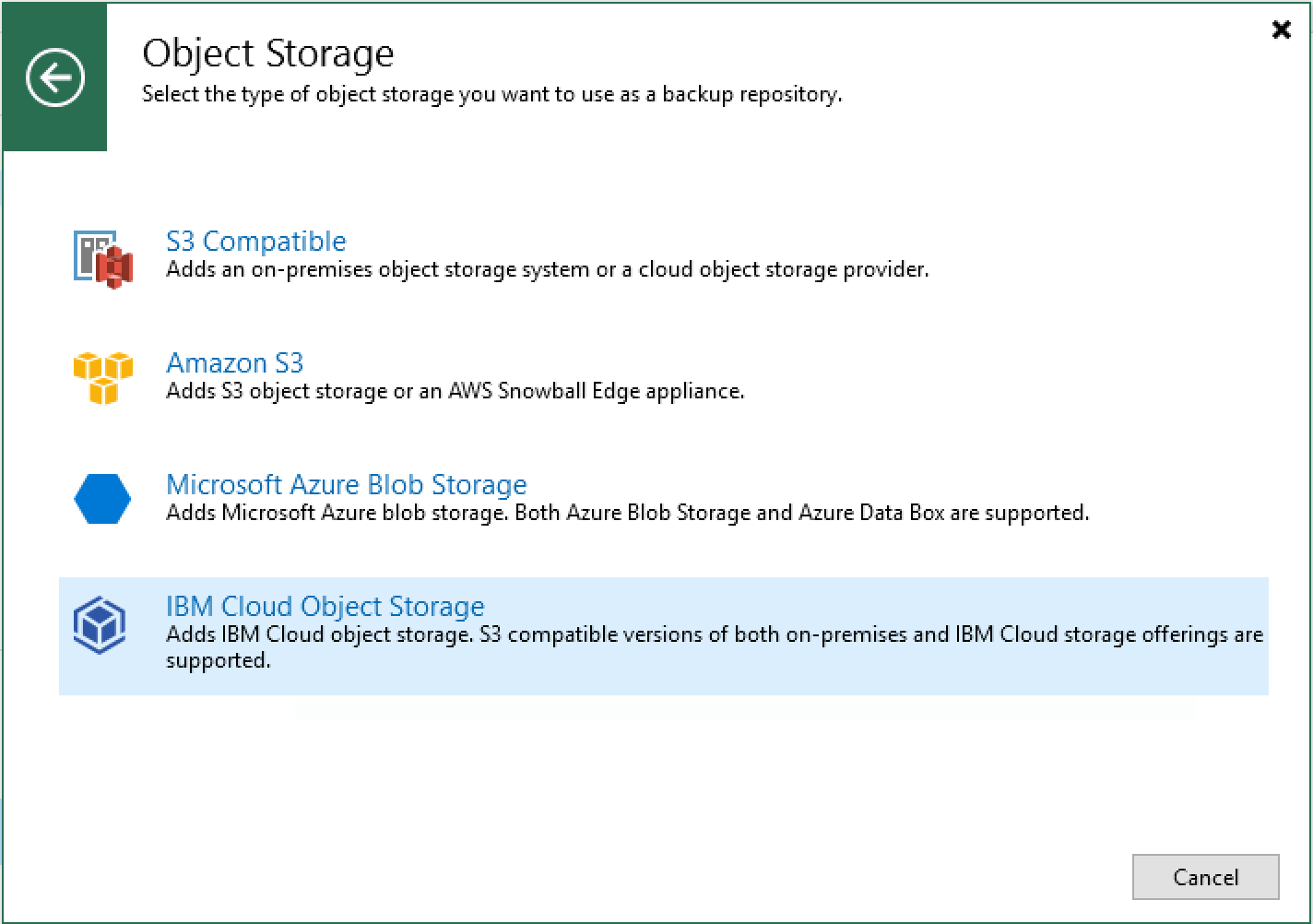
Task: Go back using the circled arrow icon
Action: (x=55, y=77)
